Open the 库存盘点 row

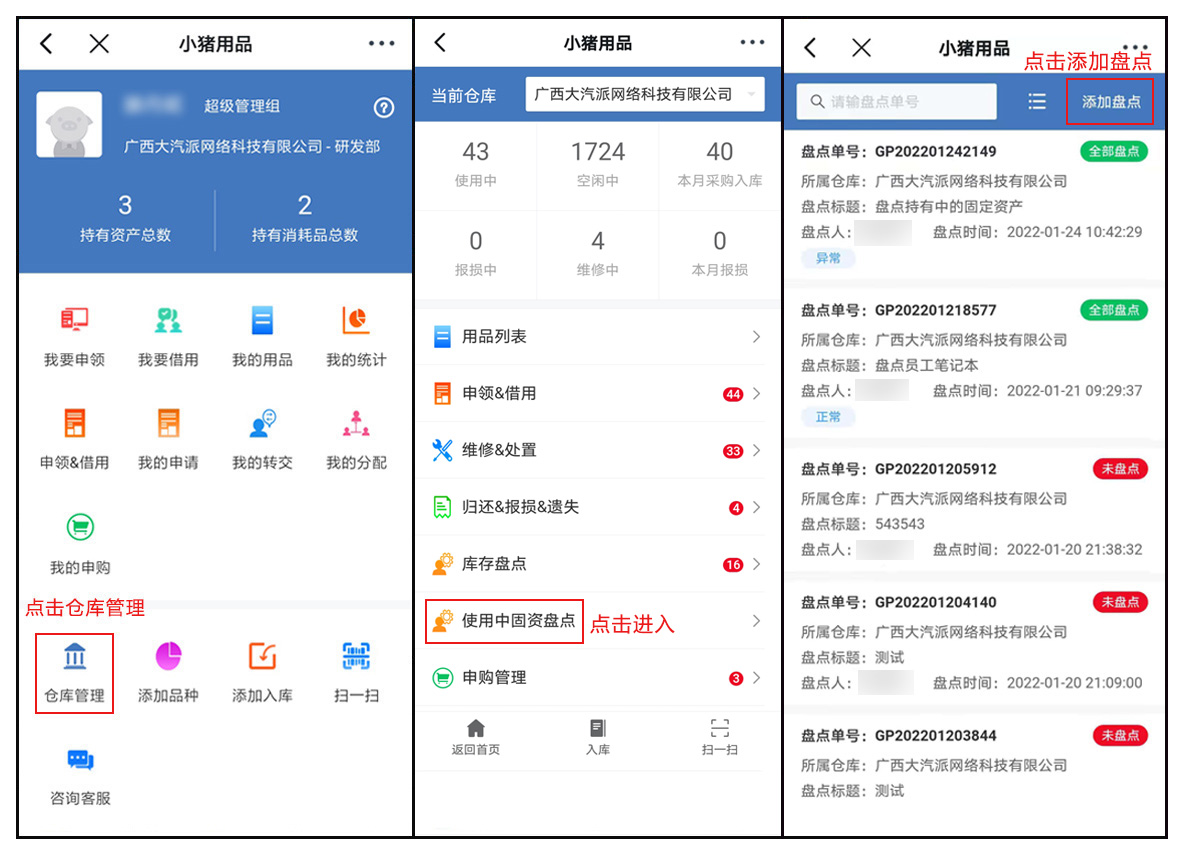click(598, 564)
